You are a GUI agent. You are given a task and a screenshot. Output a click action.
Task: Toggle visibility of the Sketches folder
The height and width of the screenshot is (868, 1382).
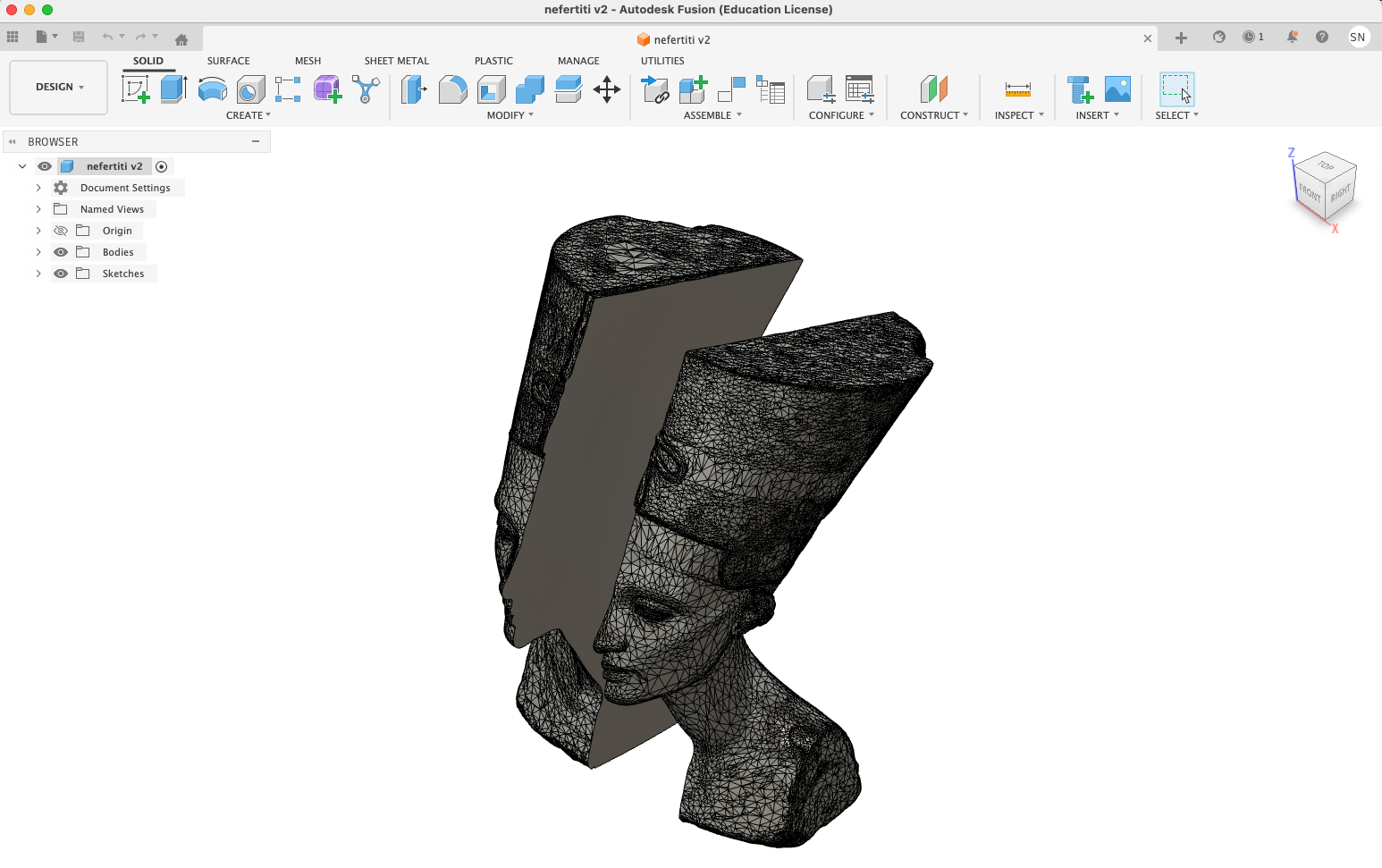[x=60, y=273]
